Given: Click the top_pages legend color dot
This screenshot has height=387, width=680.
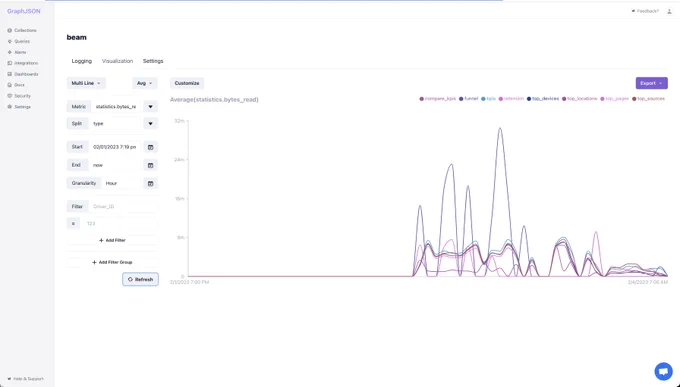Looking at the screenshot, I should pyautogui.click(x=602, y=99).
